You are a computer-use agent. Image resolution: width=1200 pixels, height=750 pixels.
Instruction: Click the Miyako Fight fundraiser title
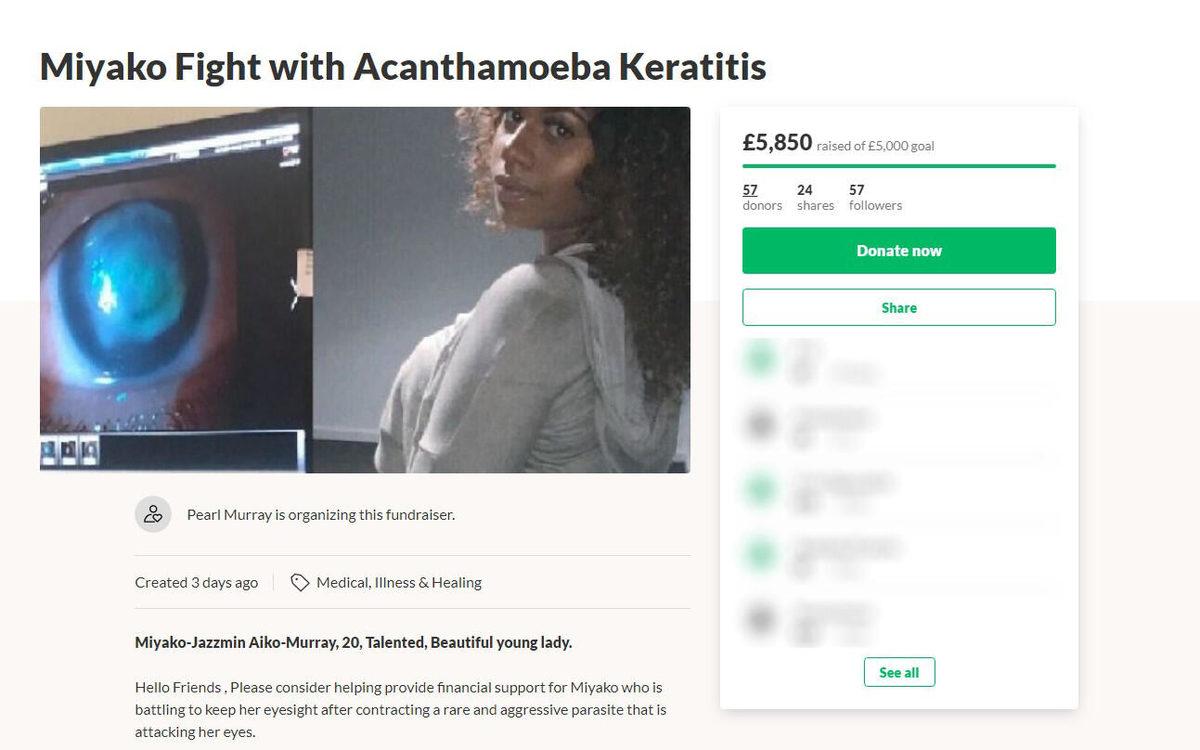click(x=403, y=66)
